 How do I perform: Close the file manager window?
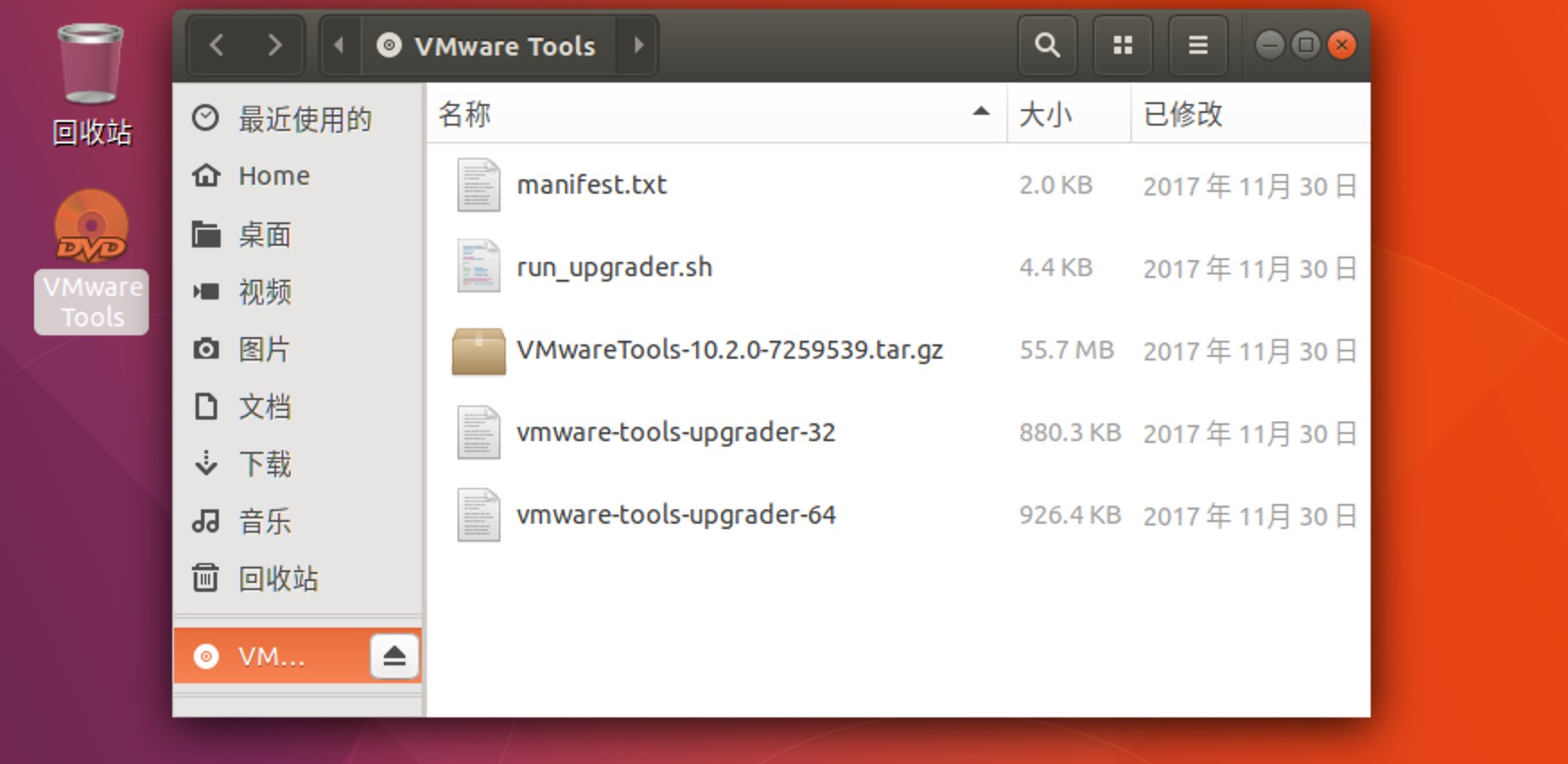point(1342,45)
